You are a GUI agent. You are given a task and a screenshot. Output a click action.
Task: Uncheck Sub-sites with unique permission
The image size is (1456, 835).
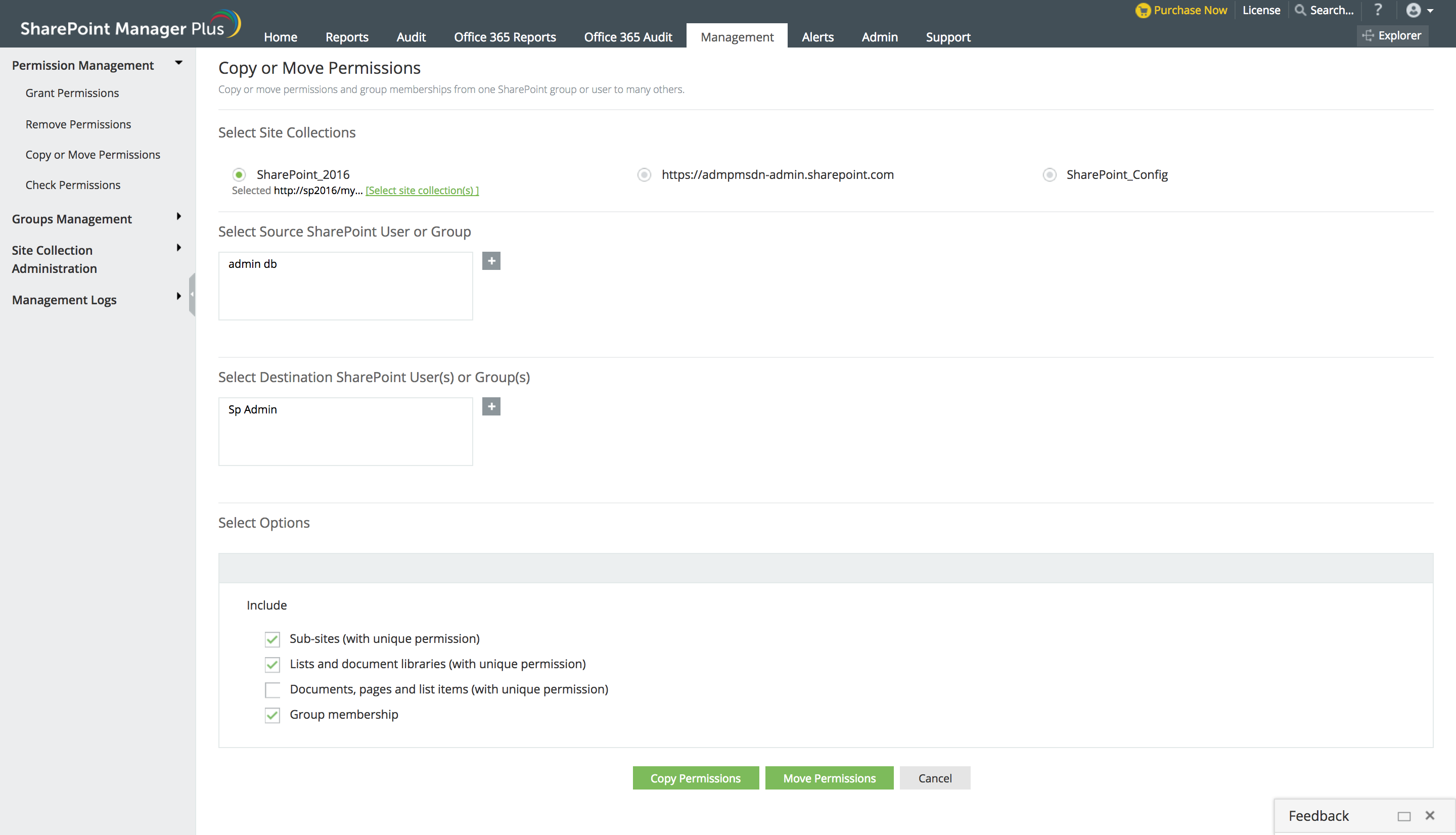(272, 639)
